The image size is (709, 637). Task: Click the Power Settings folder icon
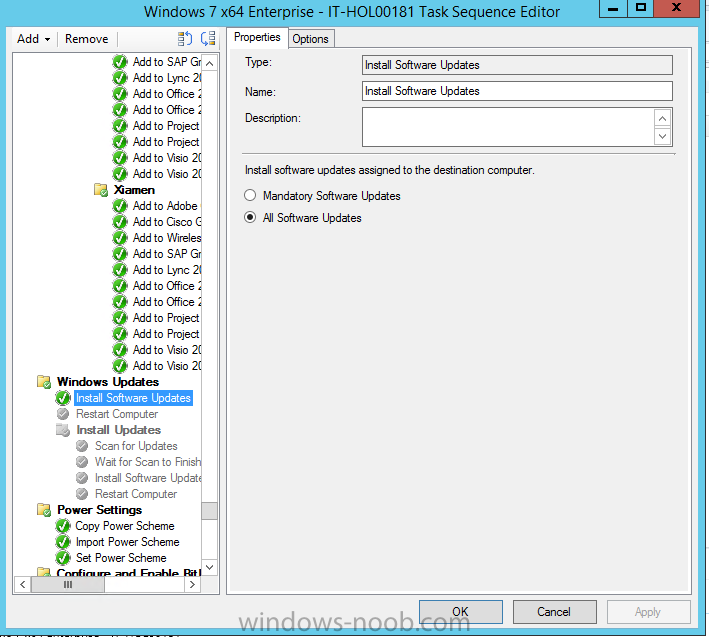tap(44, 510)
